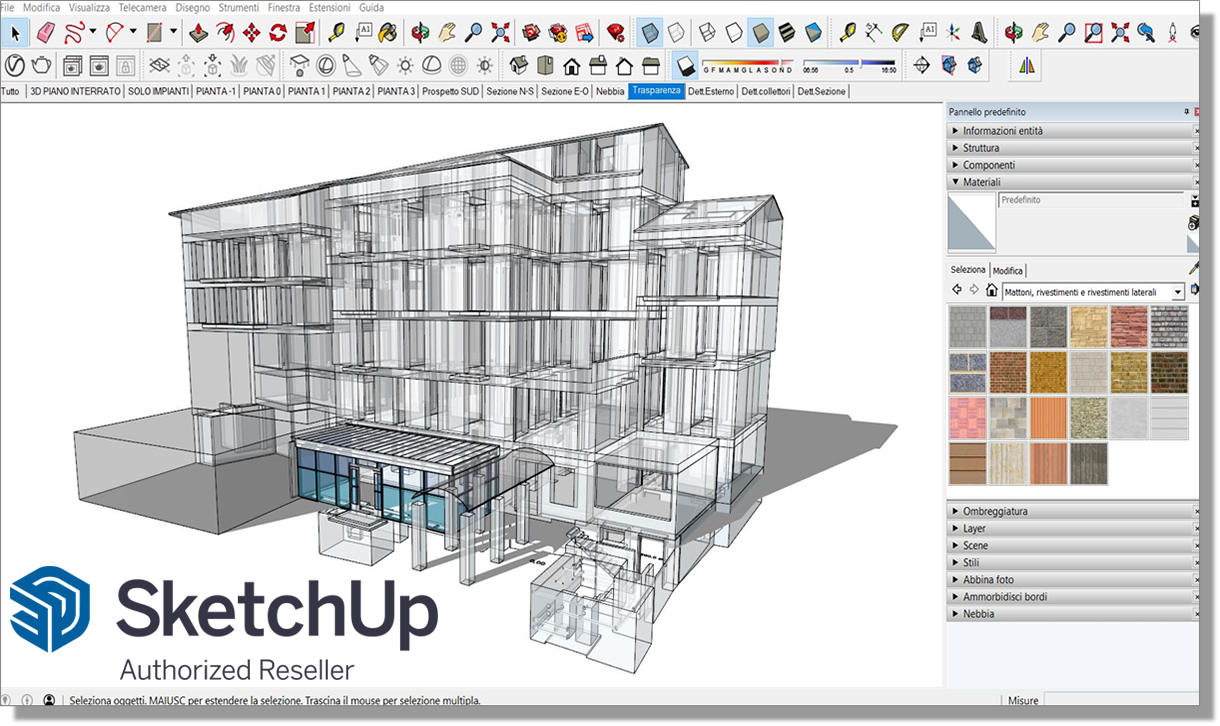Open the material library dropdown

point(1177,292)
